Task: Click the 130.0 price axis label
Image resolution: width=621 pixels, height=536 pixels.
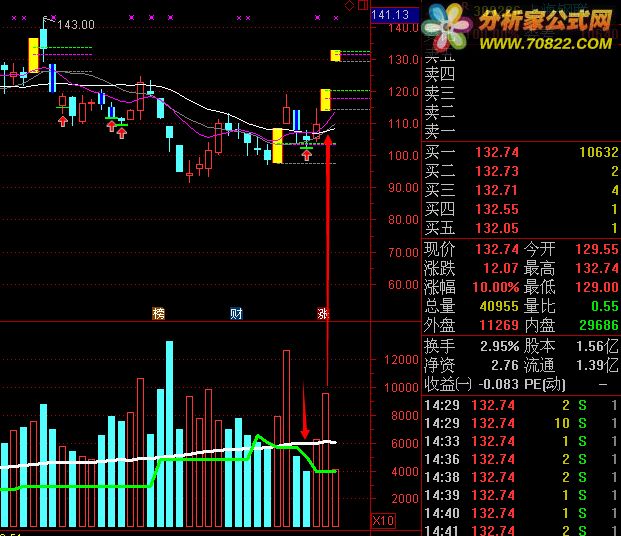Action: (x=403, y=60)
